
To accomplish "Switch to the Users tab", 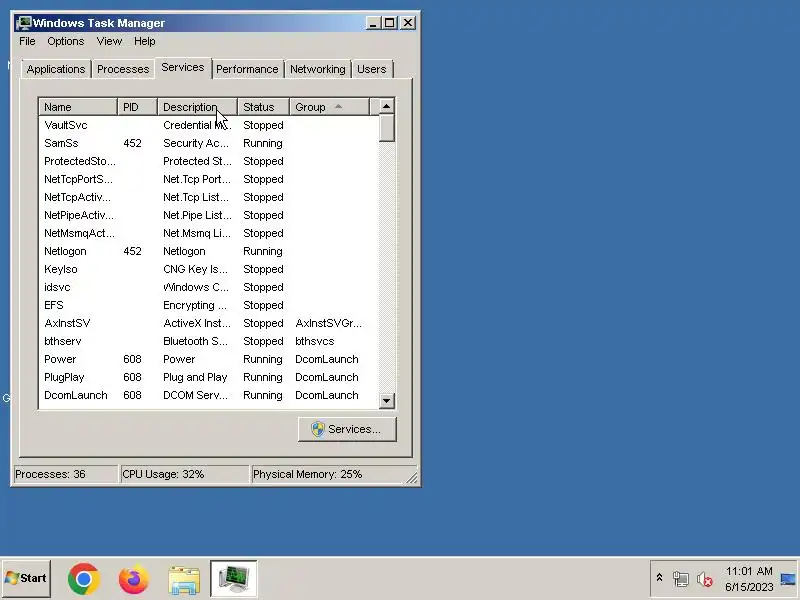I will click(x=371, y=69).
